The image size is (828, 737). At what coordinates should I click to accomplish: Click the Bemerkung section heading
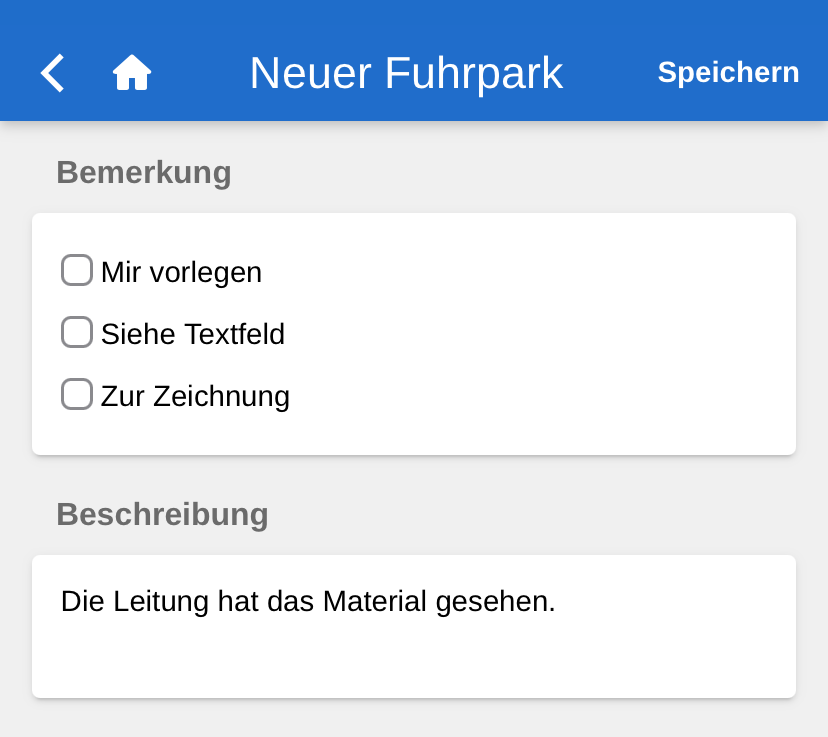point(144,172)
